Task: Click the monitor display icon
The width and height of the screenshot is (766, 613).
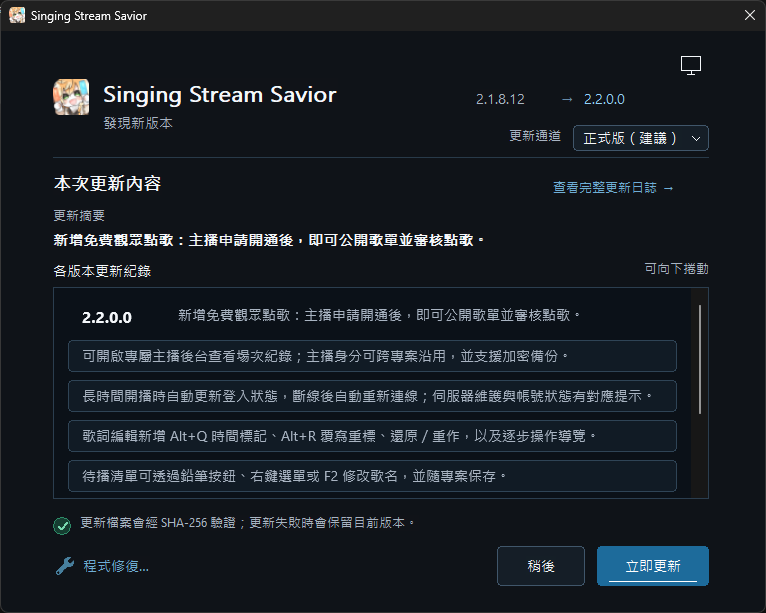Action: [x=691, y=65]
